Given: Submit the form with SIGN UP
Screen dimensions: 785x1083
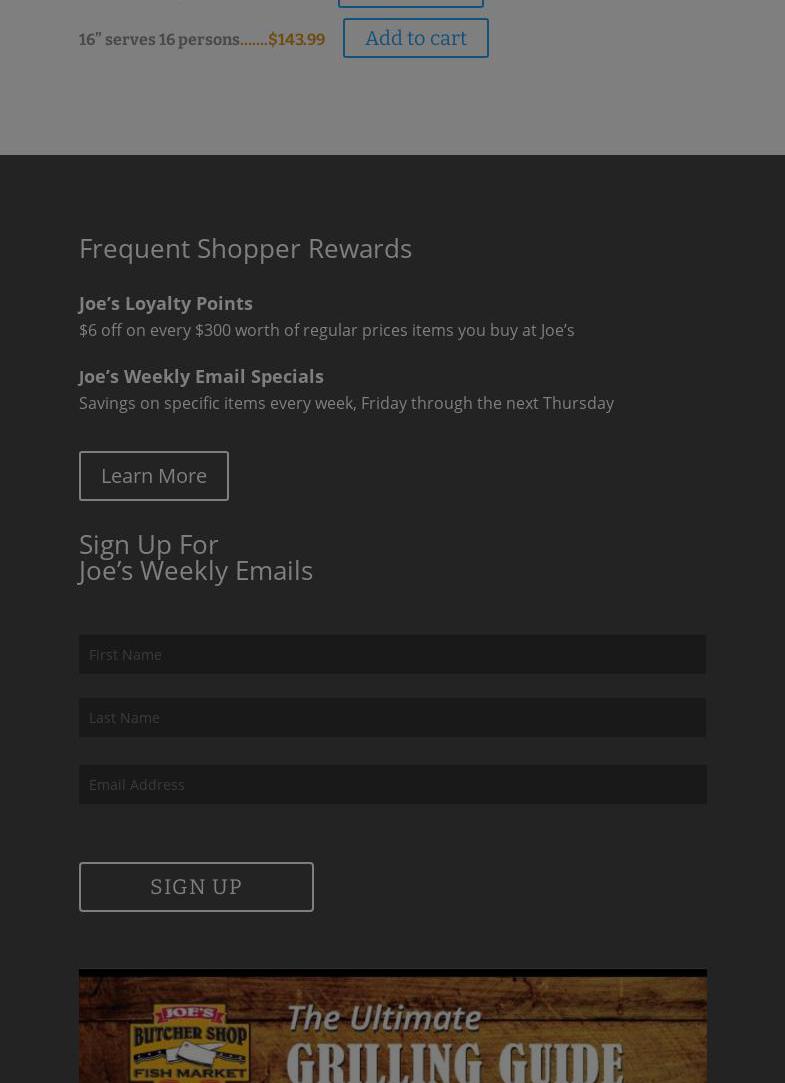Looking at the screenshot, I should (196, 887).
